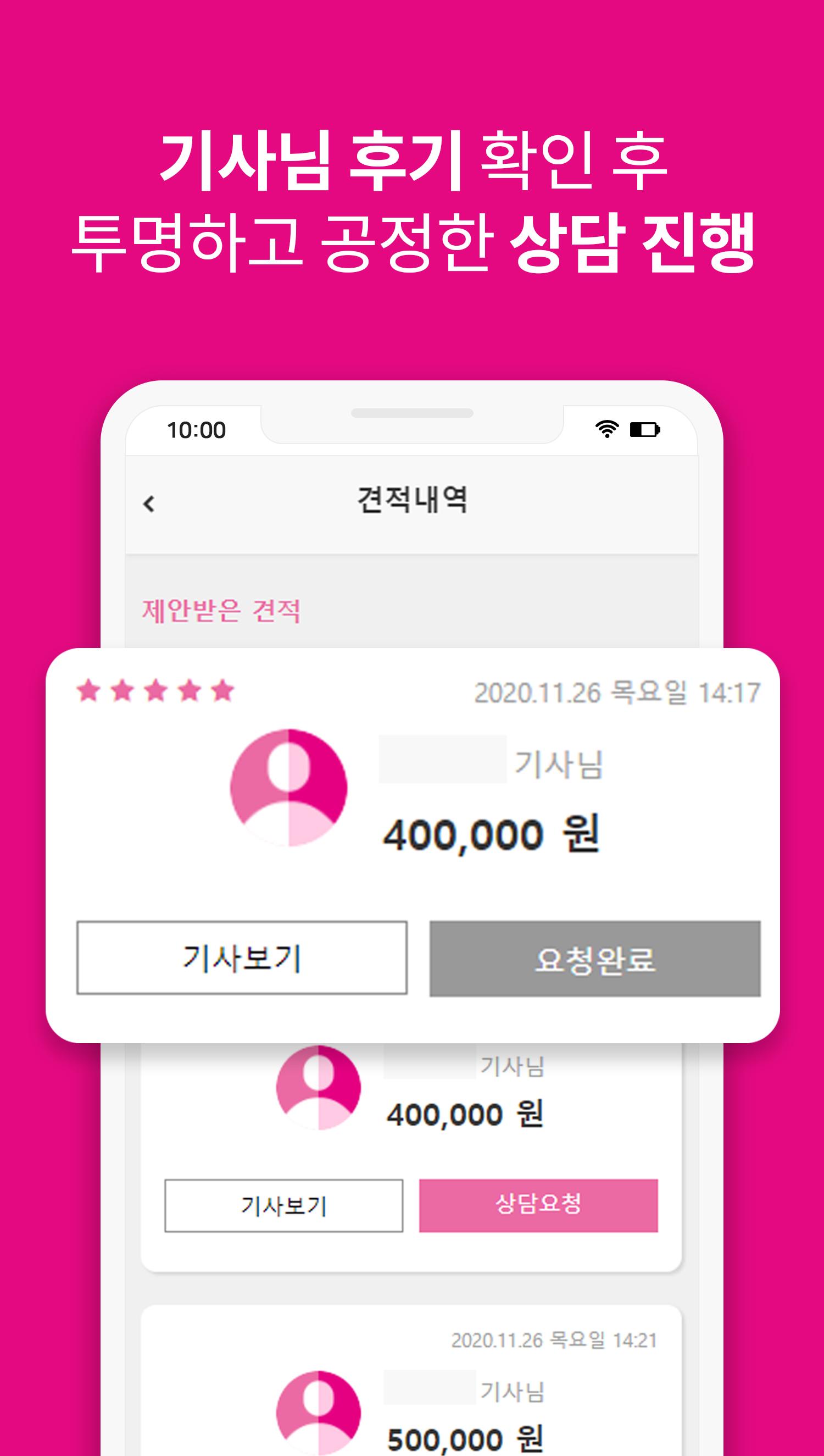Open the 500,000 원 driver avatar
The height and width of the screenshot is (1456, 824).
318,1413
